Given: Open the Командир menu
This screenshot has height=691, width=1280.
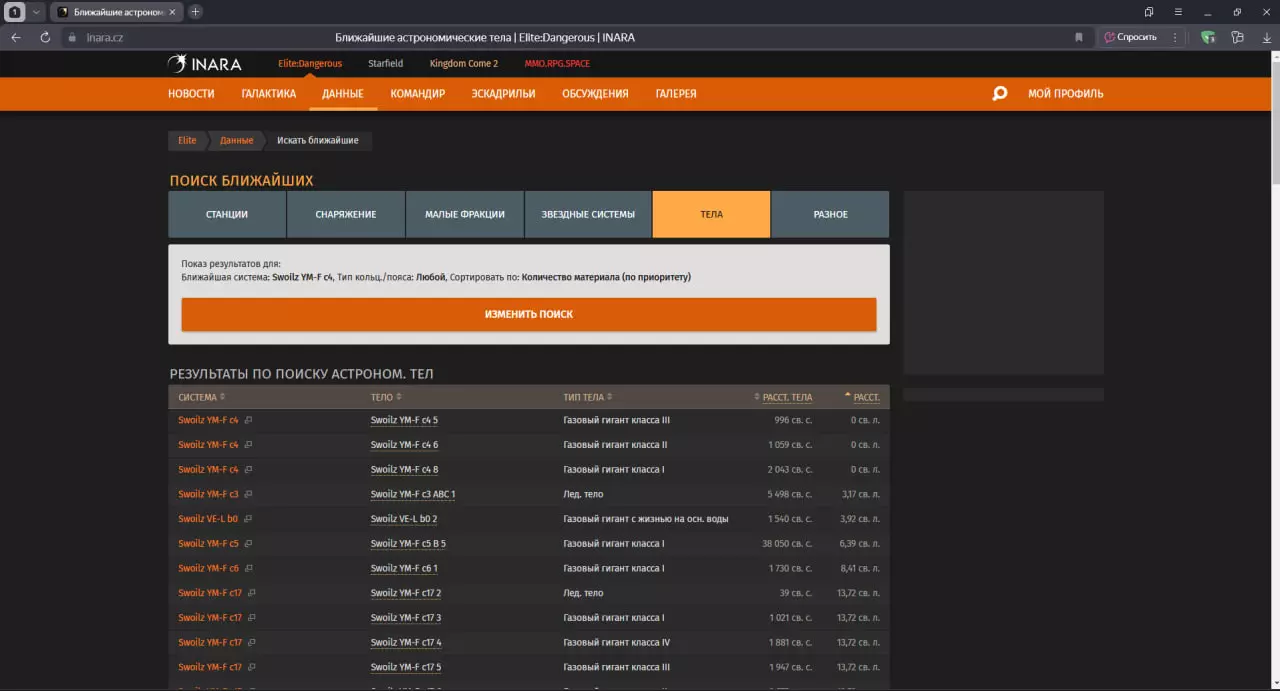Looking at the screenshot, I should coord(417,93).
